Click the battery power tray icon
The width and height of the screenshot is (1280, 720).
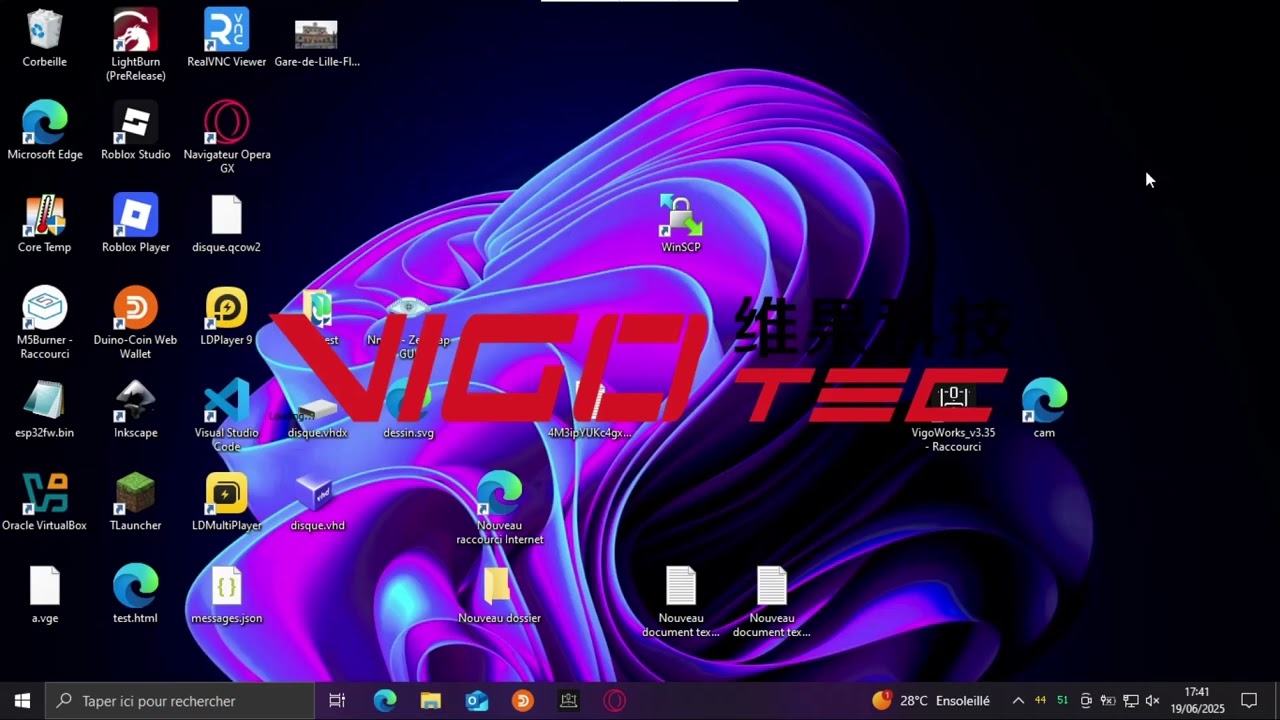(x=1108, y=701)
